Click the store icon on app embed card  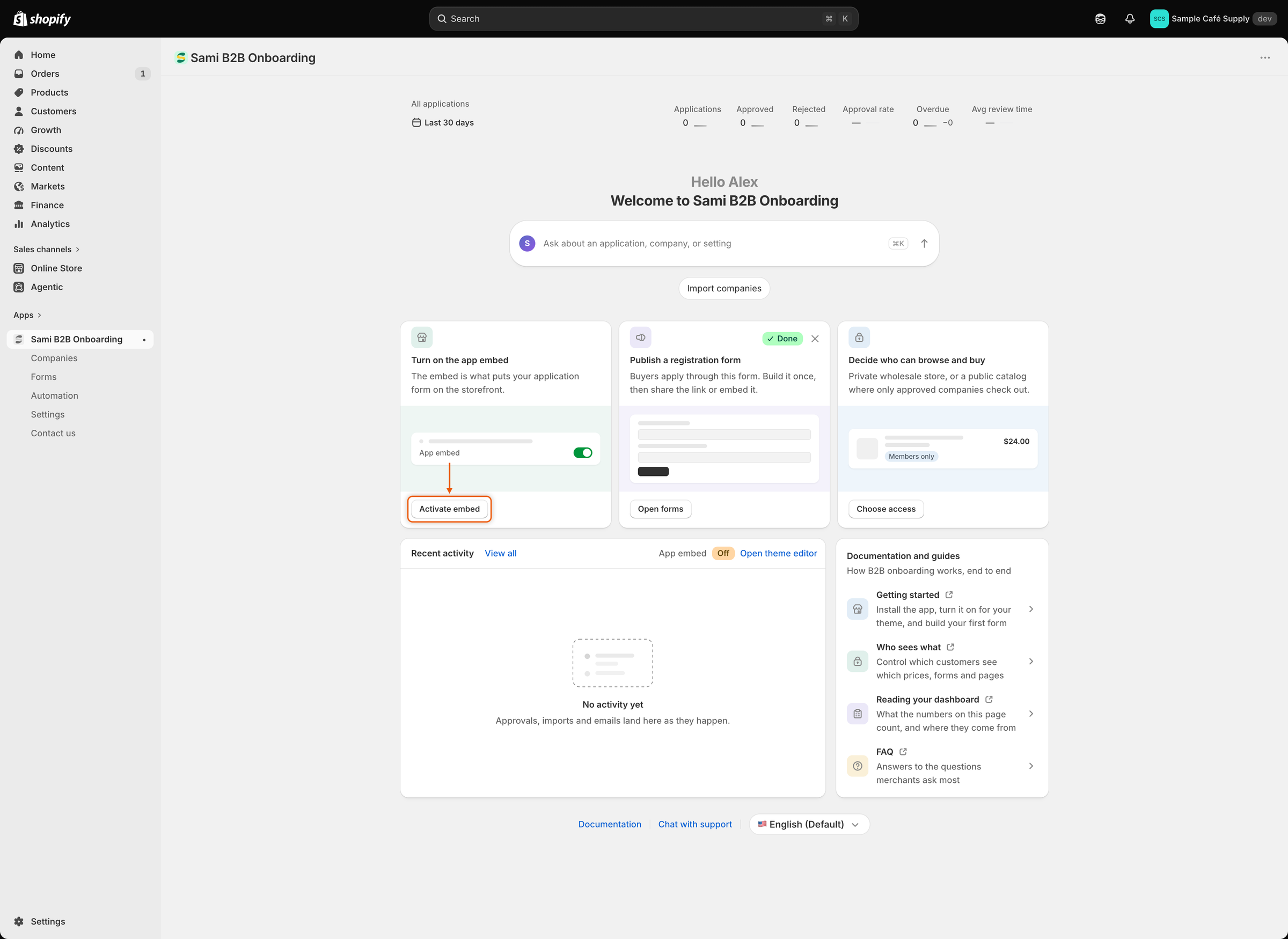pyautogui.click(x=422, y=337)
